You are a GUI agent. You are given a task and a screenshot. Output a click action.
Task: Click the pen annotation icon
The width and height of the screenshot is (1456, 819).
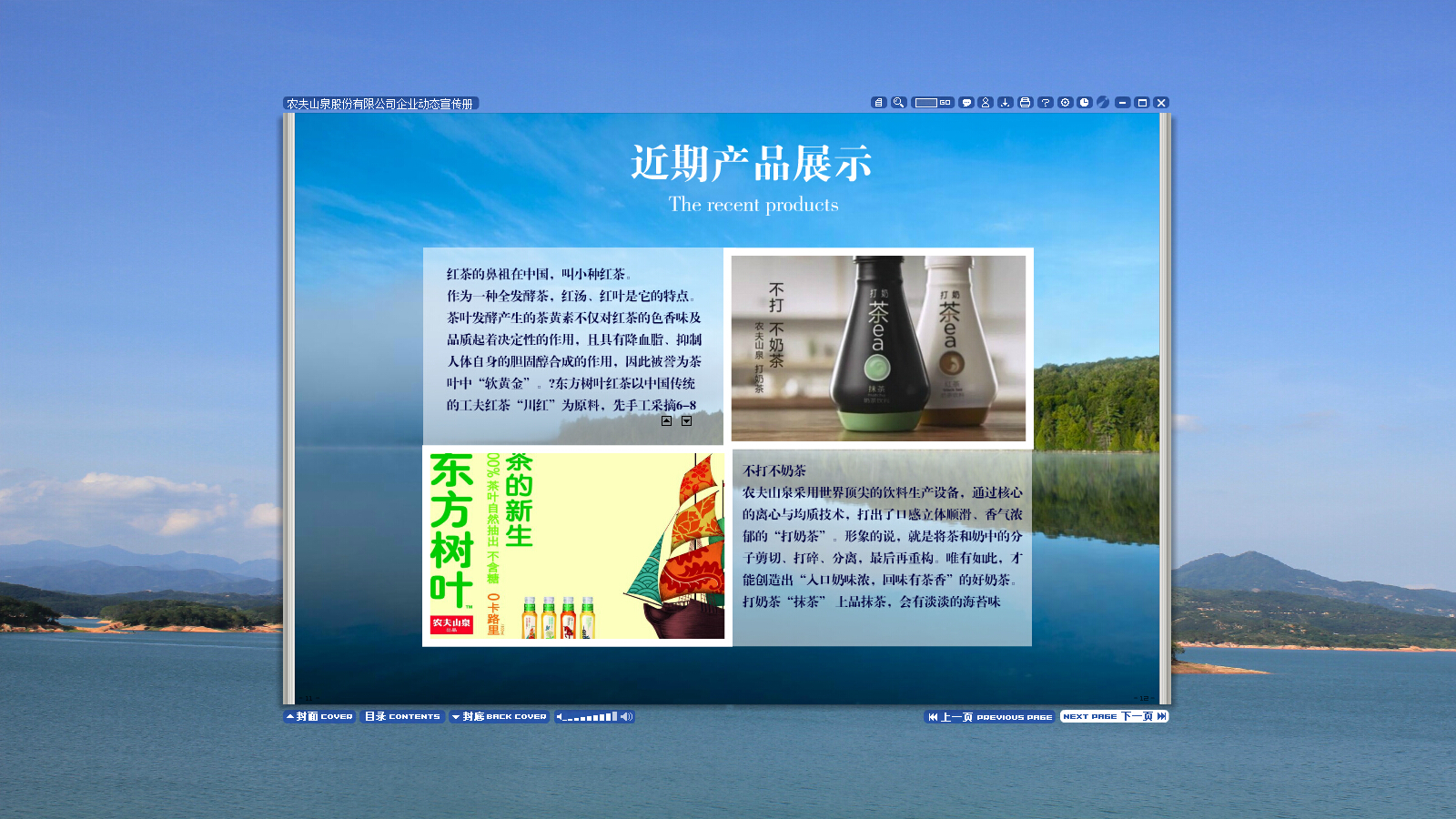click(1103, 103)
